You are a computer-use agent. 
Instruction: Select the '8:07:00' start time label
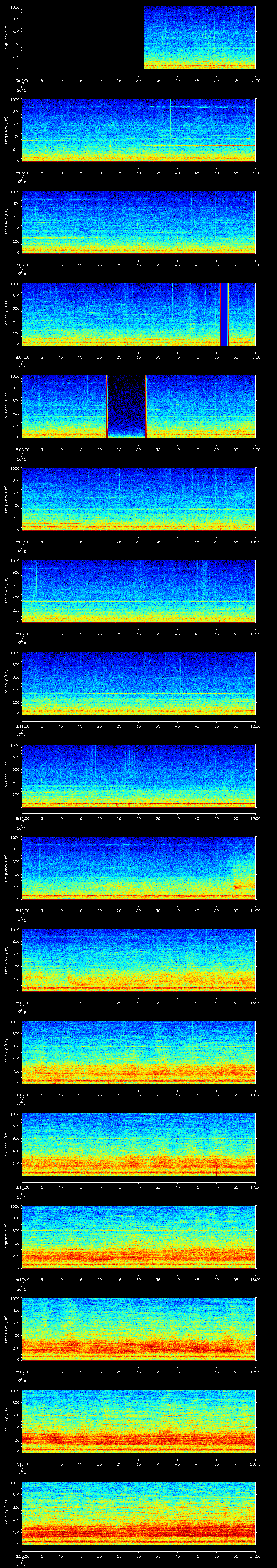pyautogui.click(x=22, y=357)
